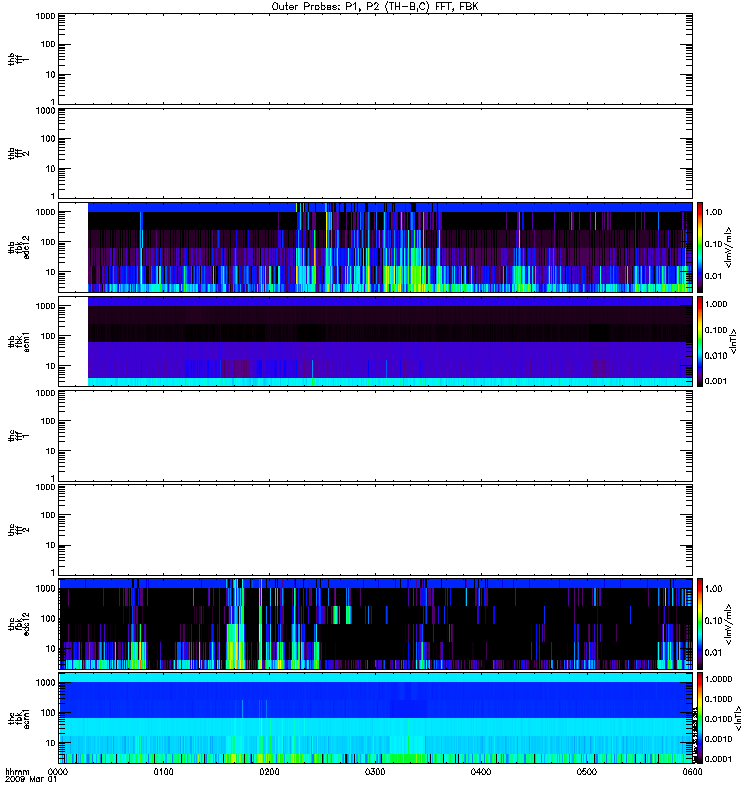Click the 'hhmm' axis unit label
The image size is (750, 800).
17,772
